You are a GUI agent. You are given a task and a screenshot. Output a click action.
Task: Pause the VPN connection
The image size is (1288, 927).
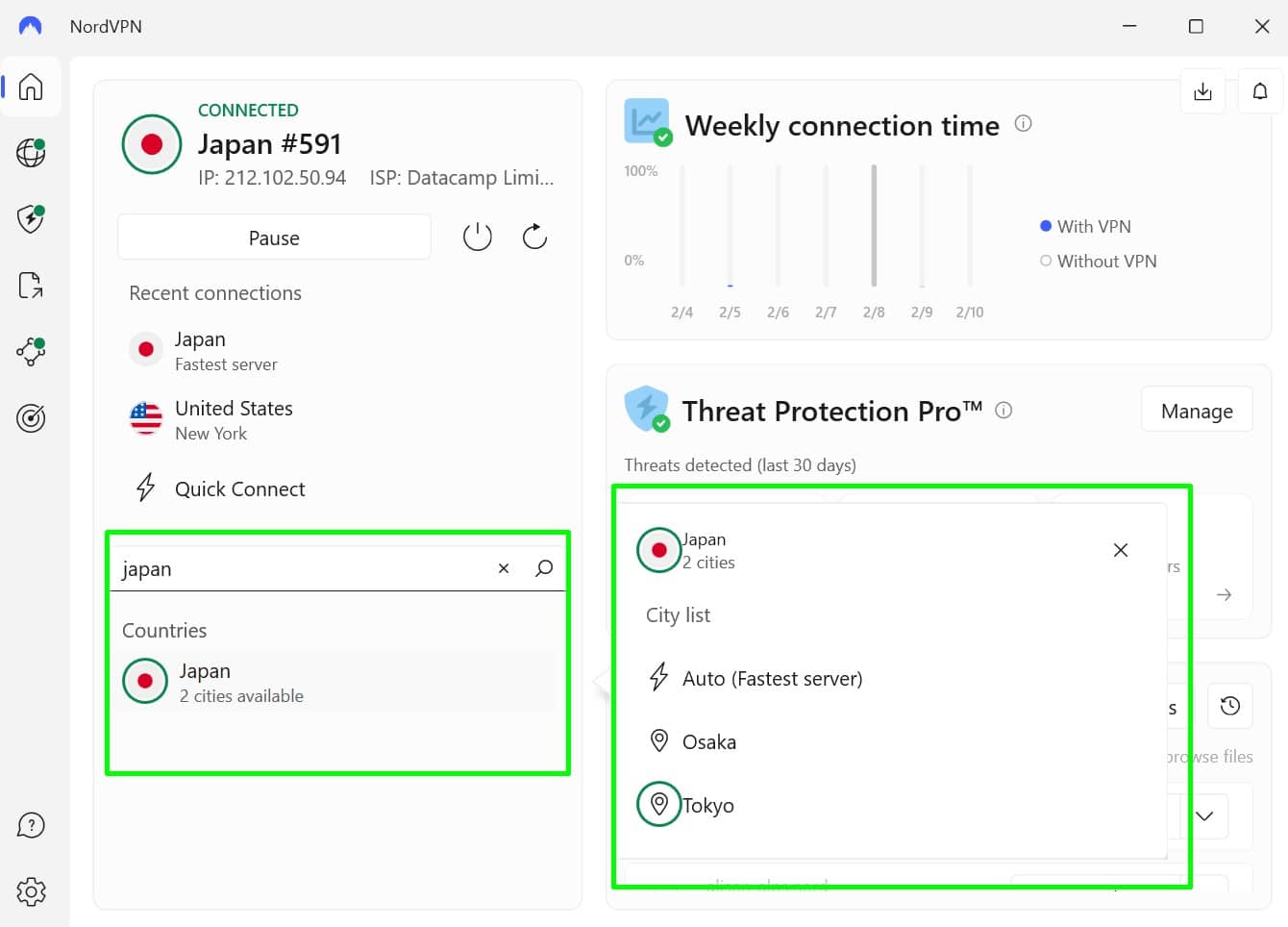click(274, 238)
